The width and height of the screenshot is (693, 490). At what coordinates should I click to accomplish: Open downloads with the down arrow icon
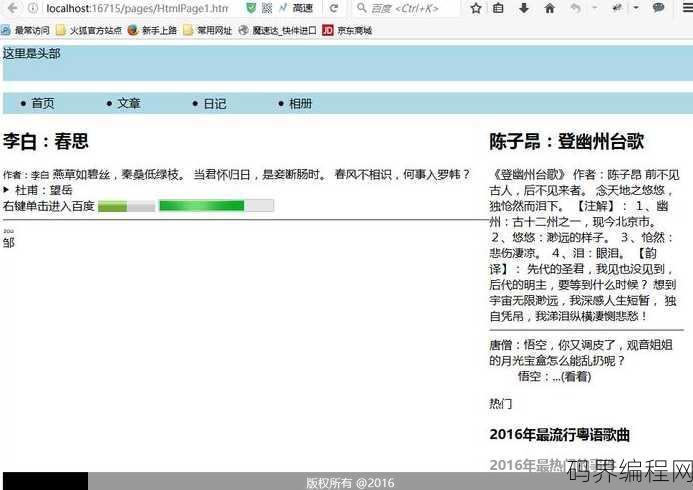pos(524,8)
